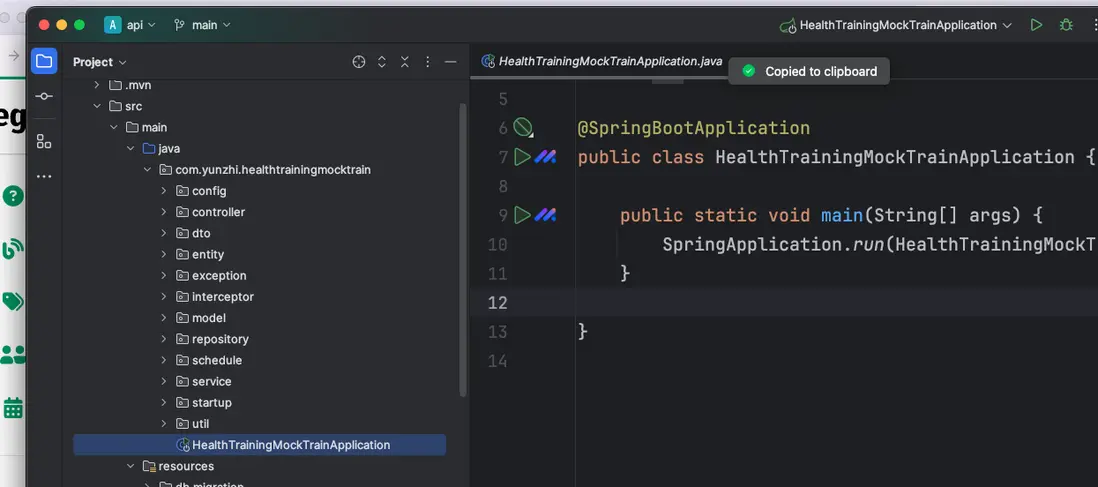Collapse the java source folder

130,148
